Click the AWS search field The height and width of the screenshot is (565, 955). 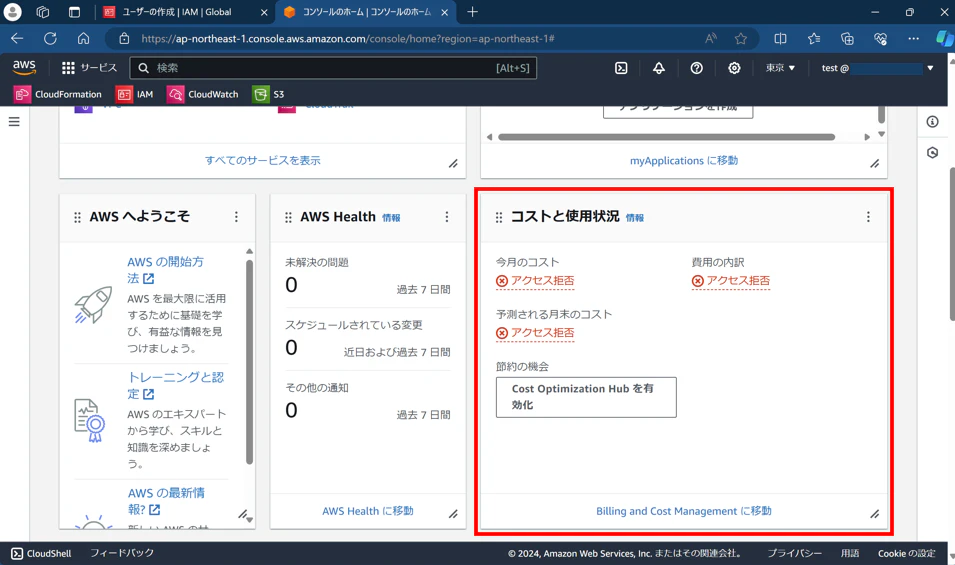click(x=333, y=68)
